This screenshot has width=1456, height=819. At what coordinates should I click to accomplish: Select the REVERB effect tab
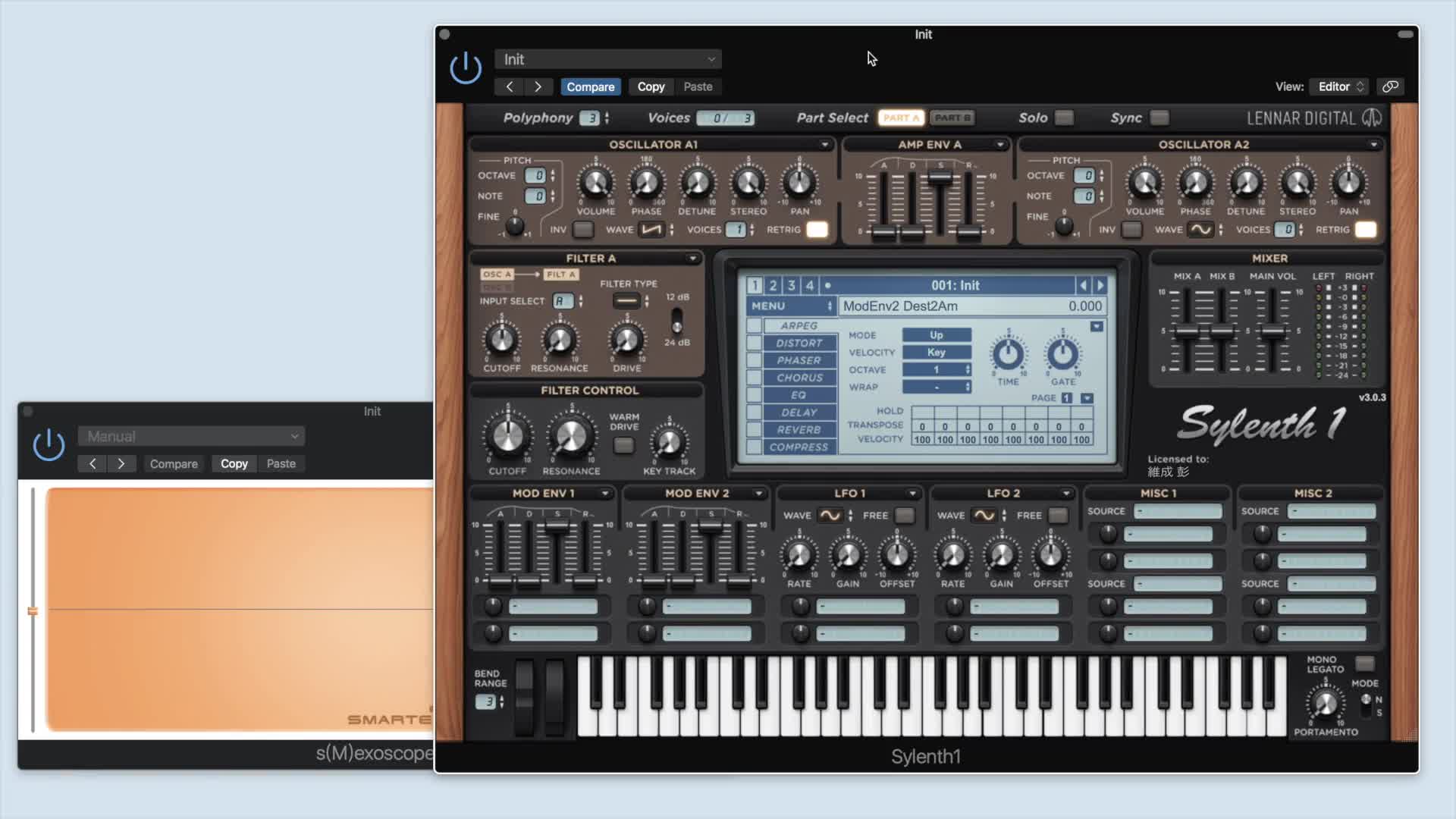click(799, 429)
